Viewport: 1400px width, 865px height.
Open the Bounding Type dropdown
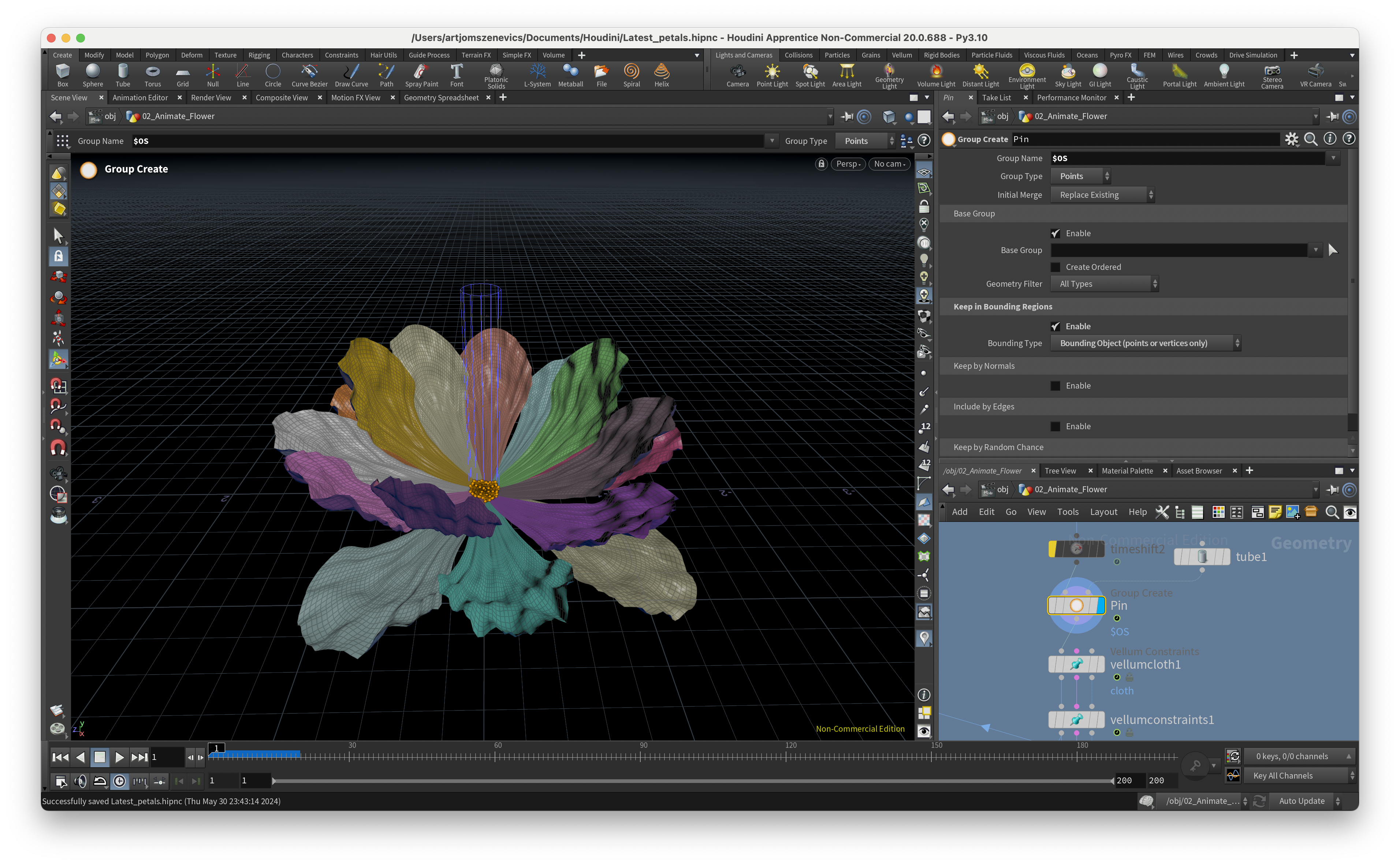pyautogui.click(x=1145, y=343)
